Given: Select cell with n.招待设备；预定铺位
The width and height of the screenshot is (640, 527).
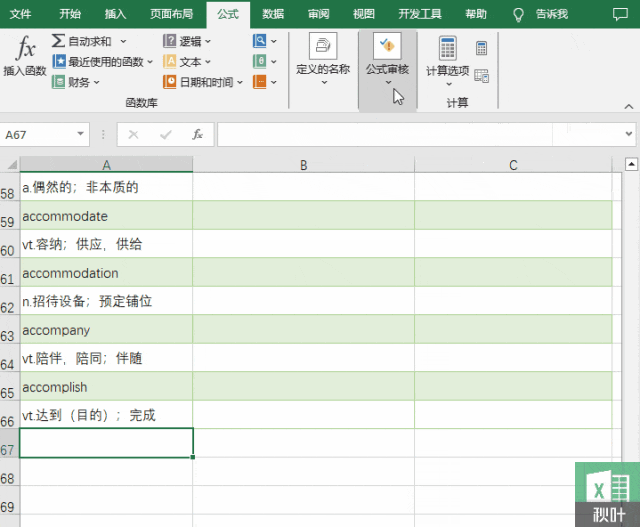Looking at the screenshot, I should [106, 301].
